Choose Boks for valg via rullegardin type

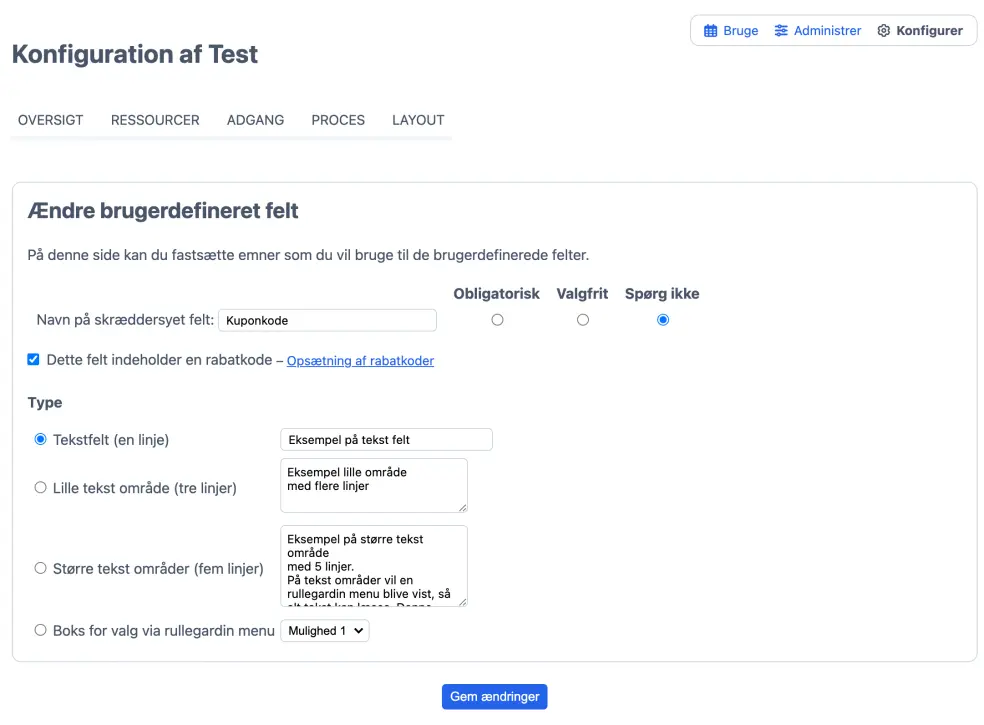click(x=41, y=630)
